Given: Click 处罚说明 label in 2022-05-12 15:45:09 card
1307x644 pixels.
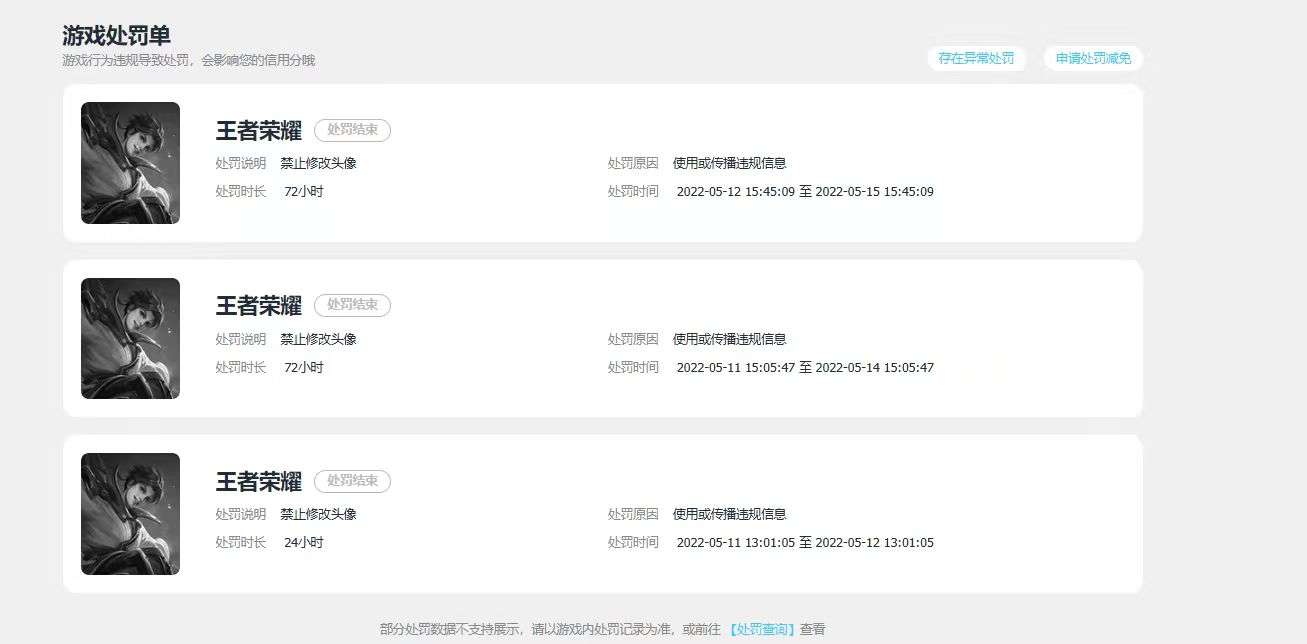Looking at the screenshot, I should (241, 163).
